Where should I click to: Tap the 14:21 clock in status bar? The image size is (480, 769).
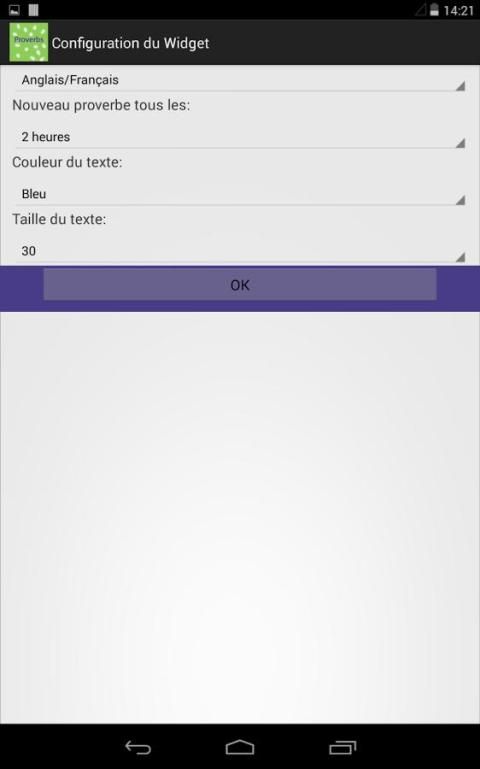click(x=458, y=10)
